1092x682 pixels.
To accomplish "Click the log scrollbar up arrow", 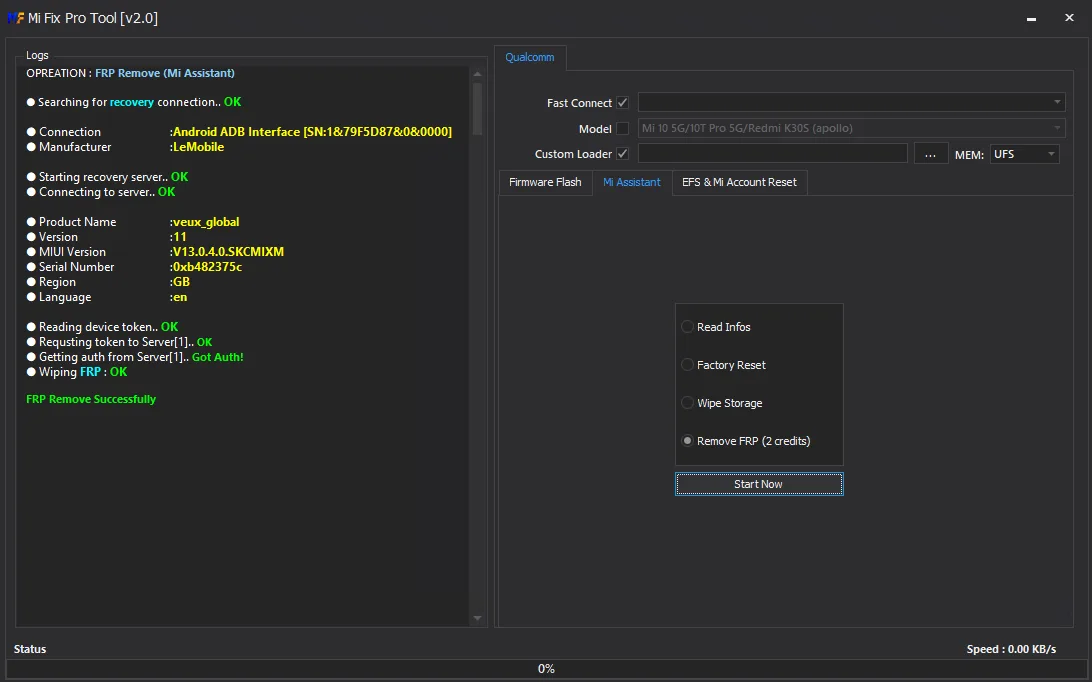I will pos(477,74).
